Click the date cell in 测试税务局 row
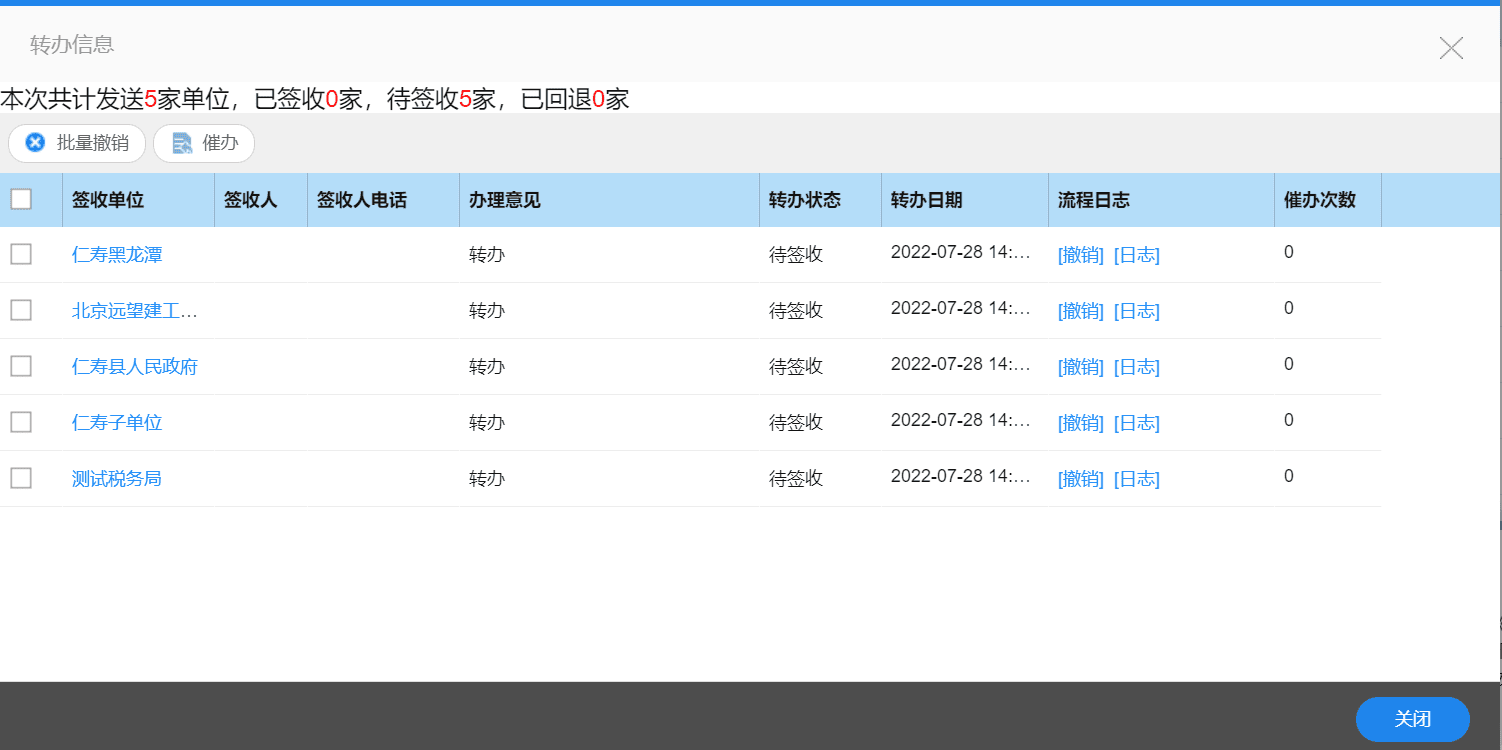This screenshot has height=750, width=1502. [x=960, y=477]
